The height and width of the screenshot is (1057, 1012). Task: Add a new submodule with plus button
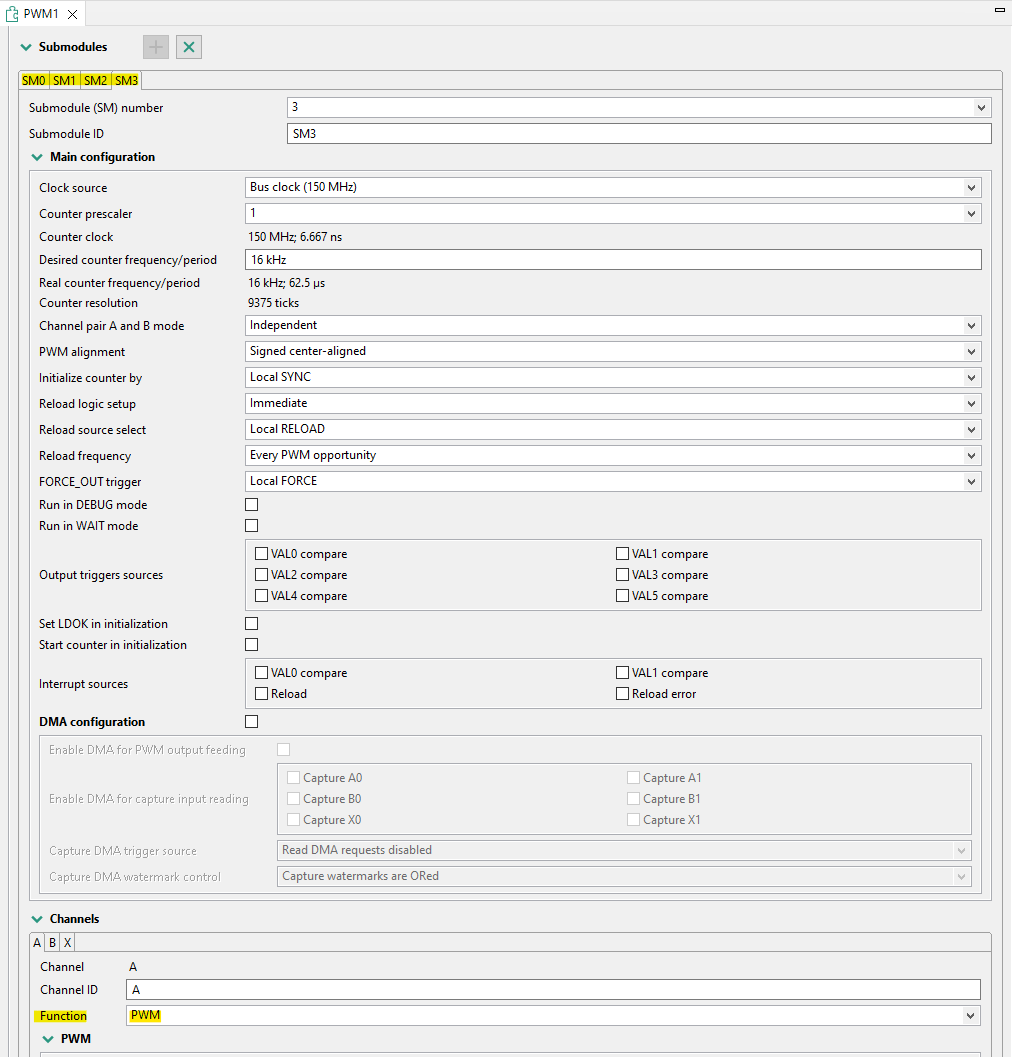tap(156, 47)
